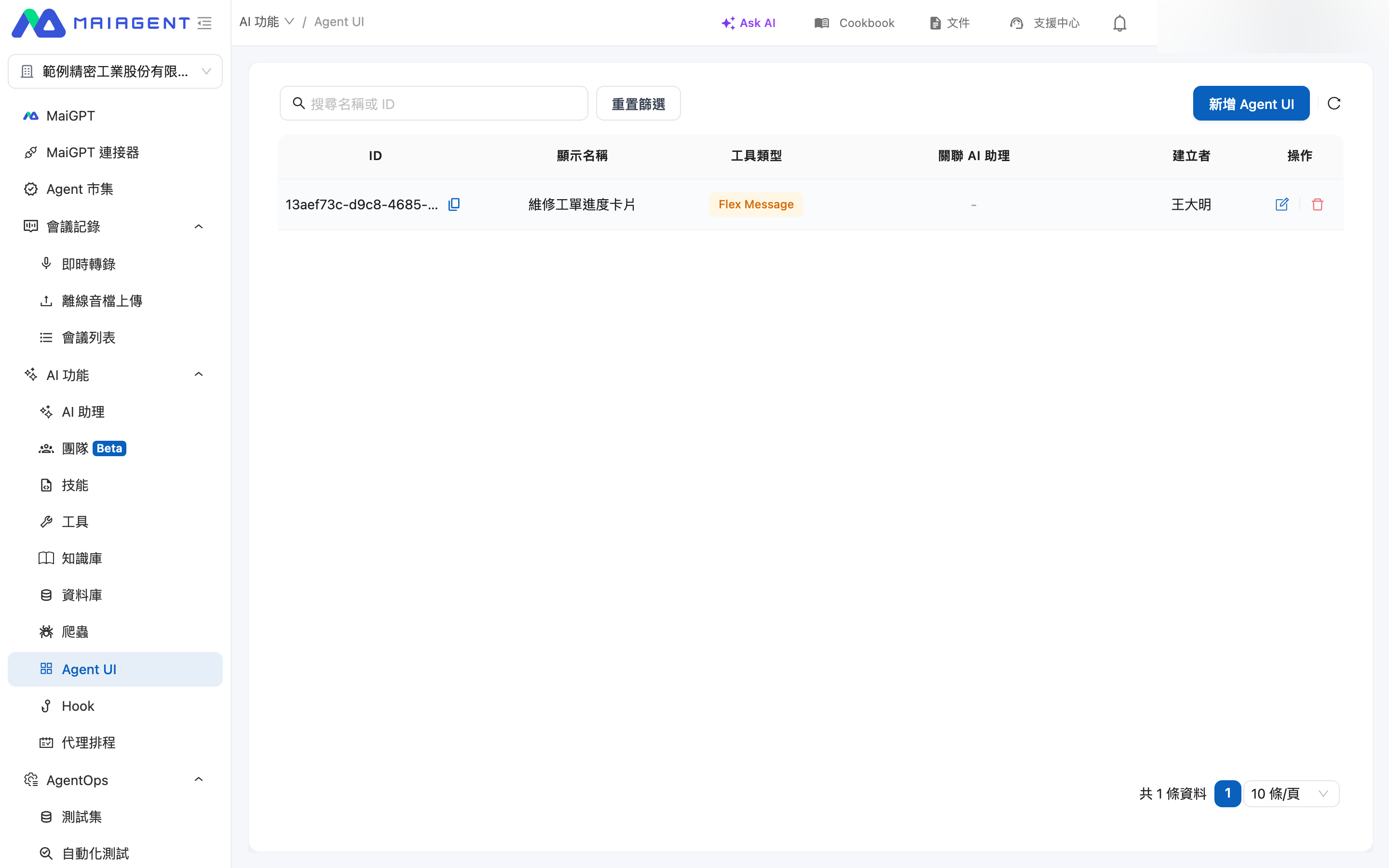Copy the ID 13aef73c-d9c8-4685
The height and width of the screenshot is (868, 1389).
(x=453, y=204)
